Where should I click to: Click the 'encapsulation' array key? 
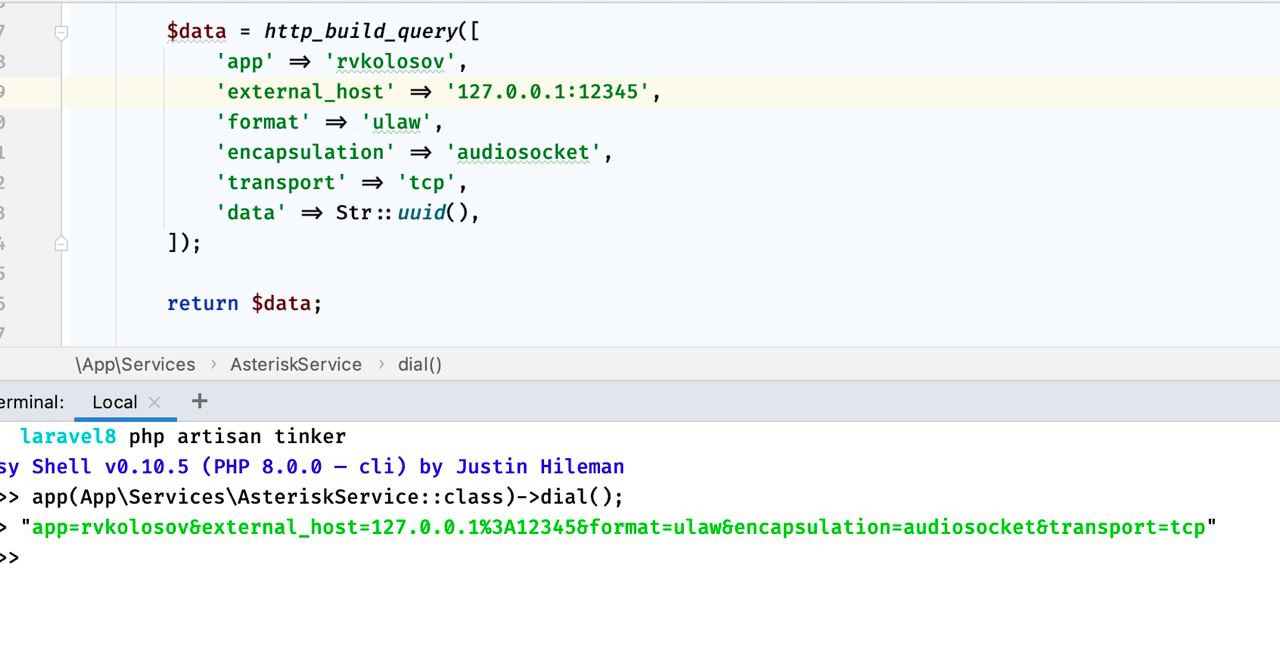(306, 152)
